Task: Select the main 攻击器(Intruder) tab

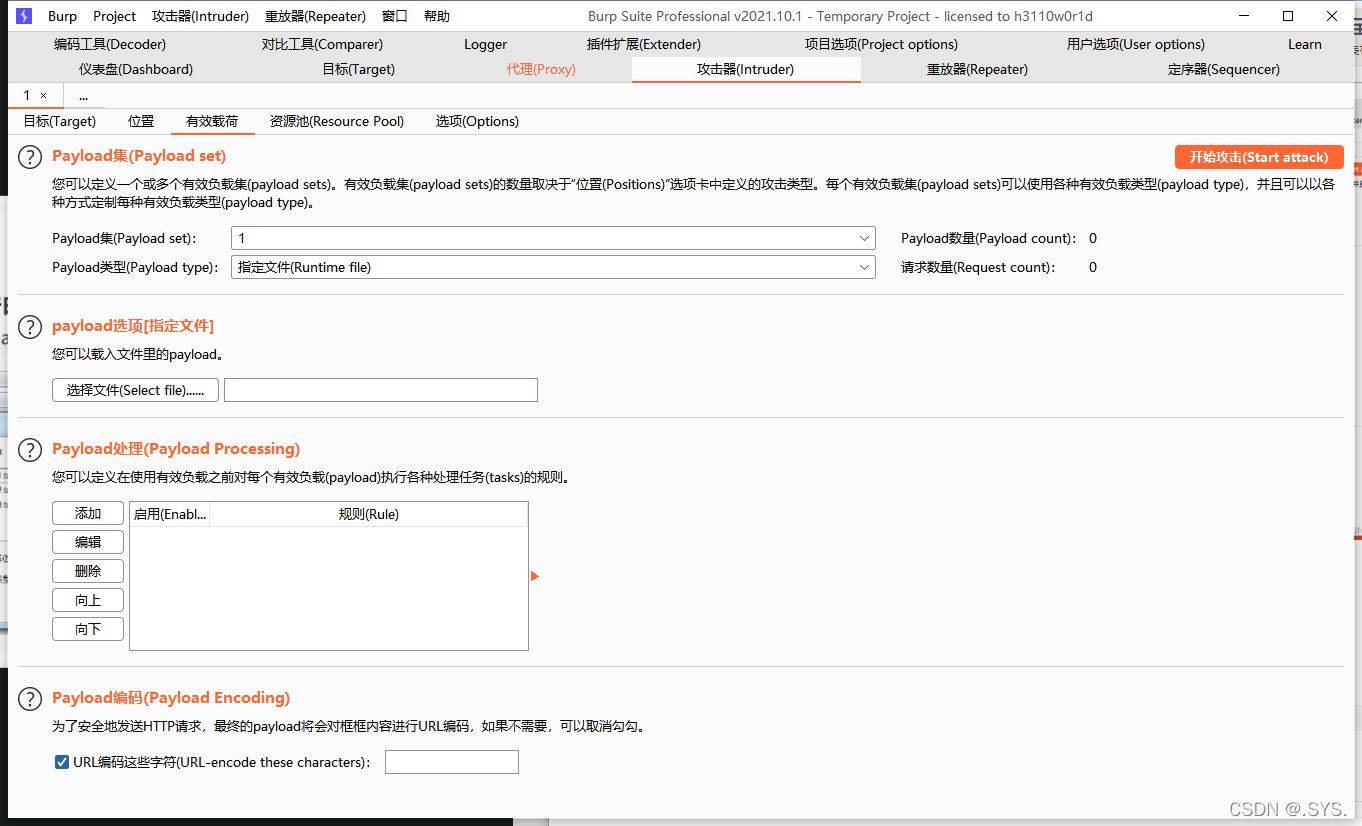Action: [x=746, y=69]
